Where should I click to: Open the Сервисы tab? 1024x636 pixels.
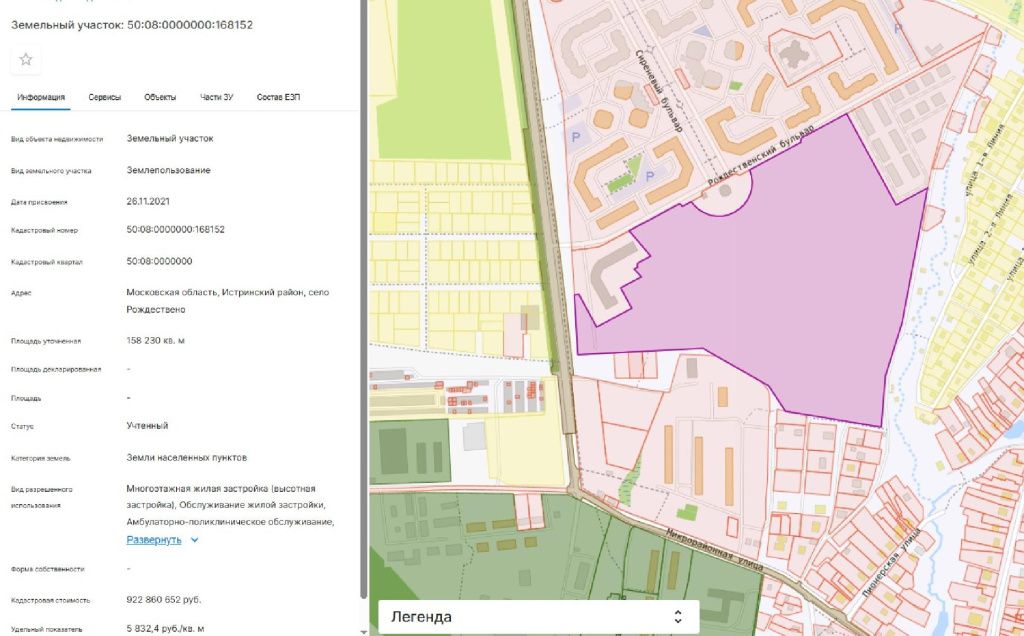(x=105, y=97)
